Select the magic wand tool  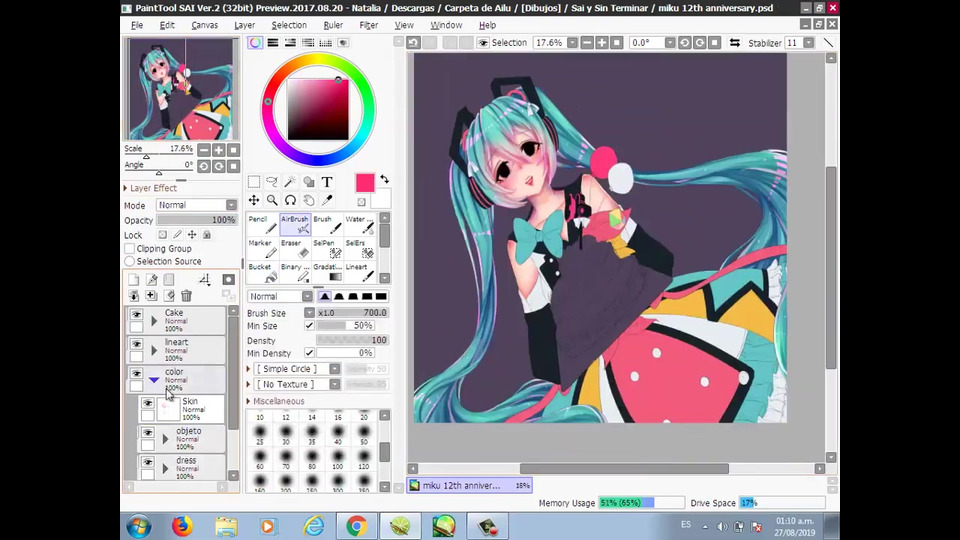[x=290, y=181]
